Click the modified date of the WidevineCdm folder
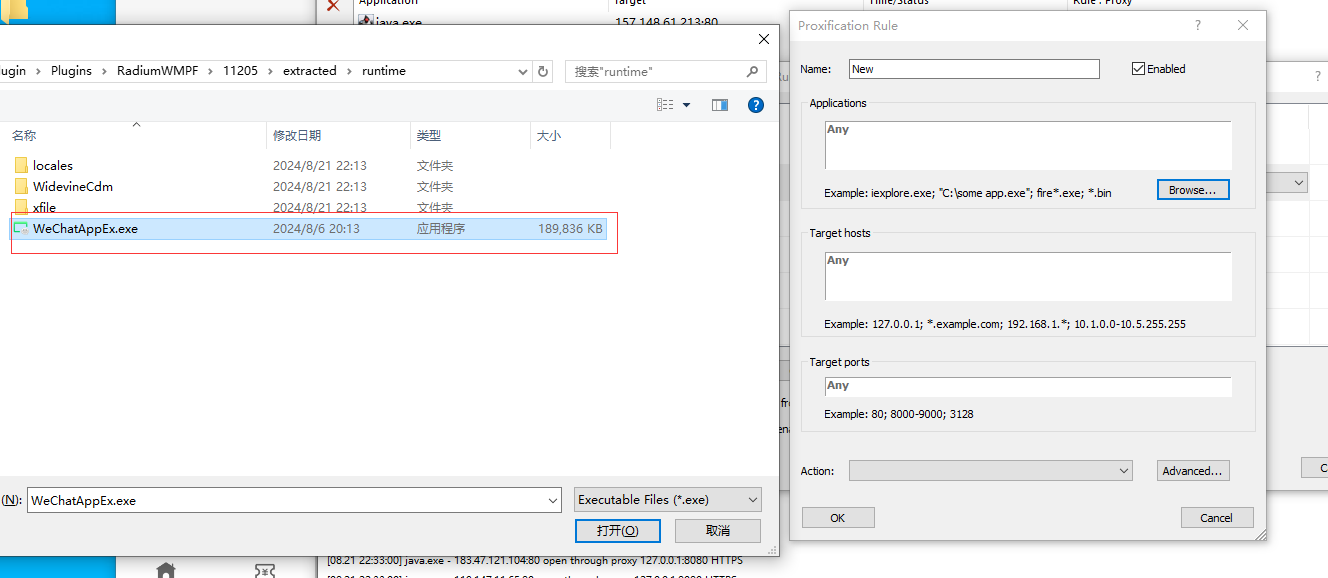The width and height of the screenshot is (1328, 578). click(x=320, y=186)
